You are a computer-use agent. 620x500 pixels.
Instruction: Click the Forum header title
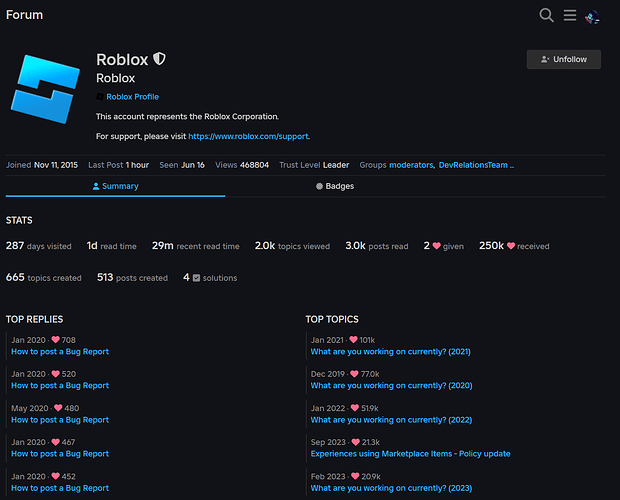(25, 15)
